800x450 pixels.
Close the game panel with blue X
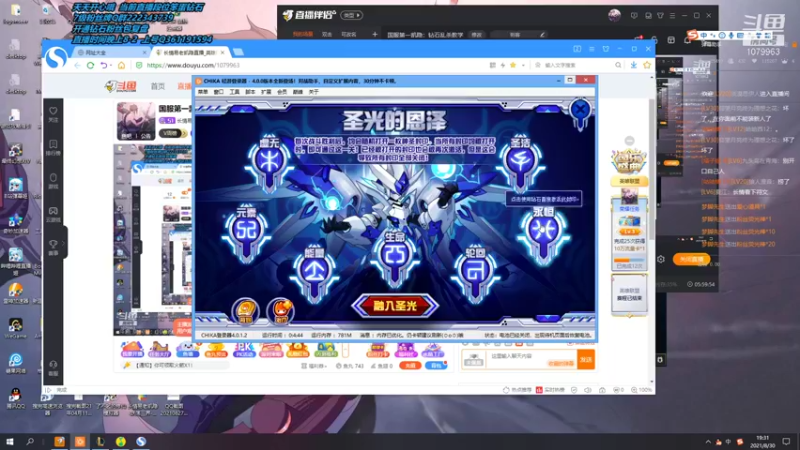pos(580,110)
